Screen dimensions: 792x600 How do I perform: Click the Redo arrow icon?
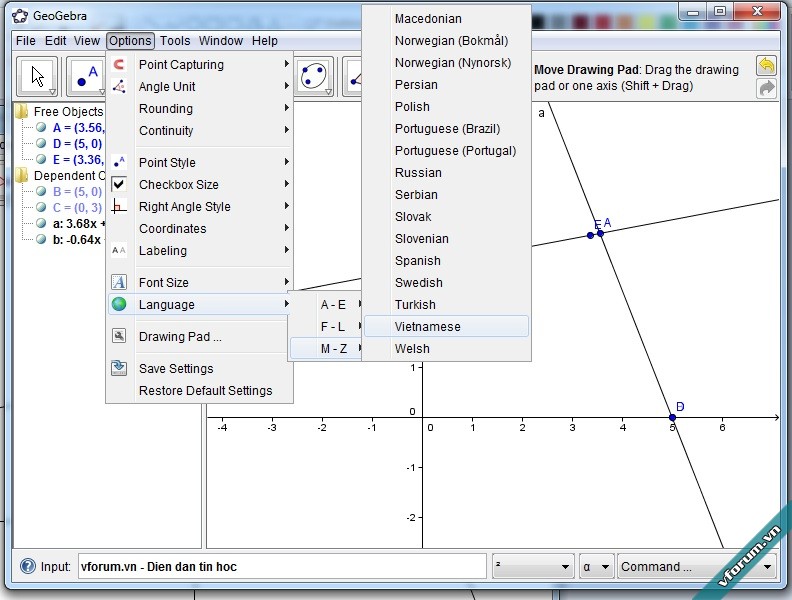coord(766,88)
